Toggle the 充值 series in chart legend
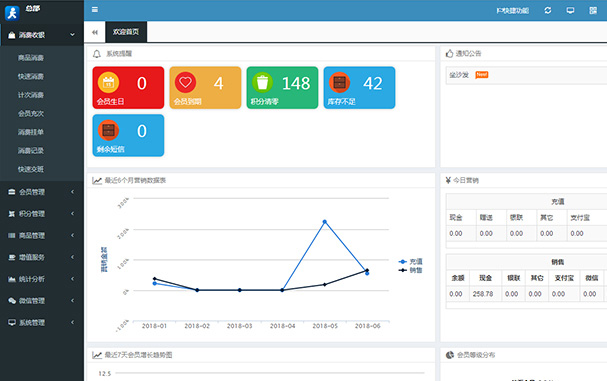This screenshot has height=381, width=607. [x=411, y=262]
